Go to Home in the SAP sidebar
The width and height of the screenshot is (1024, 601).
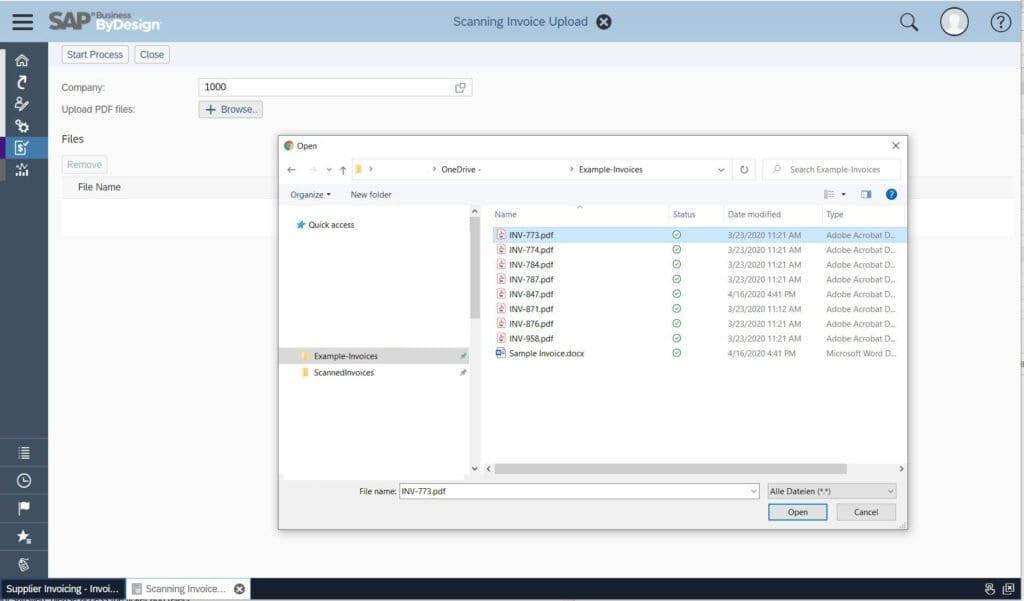[x=22, y=61]
